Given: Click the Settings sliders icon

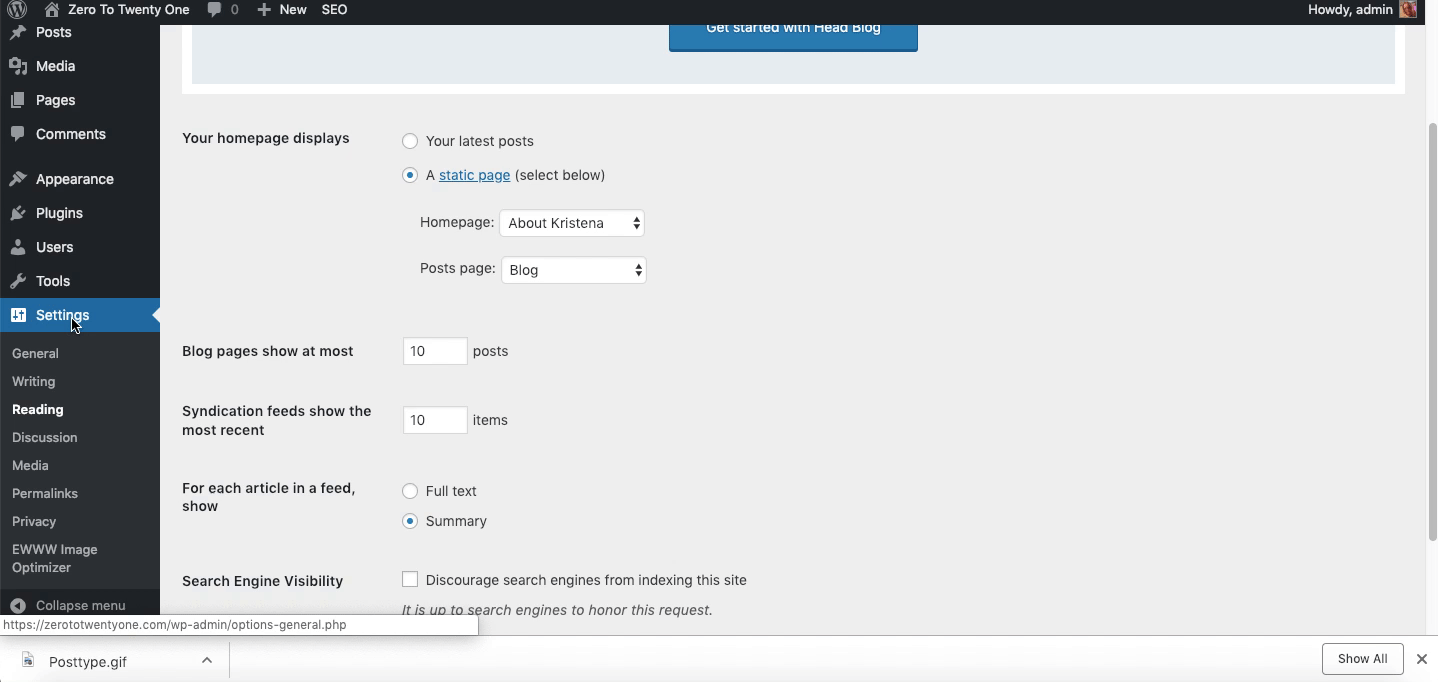Looking at the screenshot, I should tap(18, 315).
